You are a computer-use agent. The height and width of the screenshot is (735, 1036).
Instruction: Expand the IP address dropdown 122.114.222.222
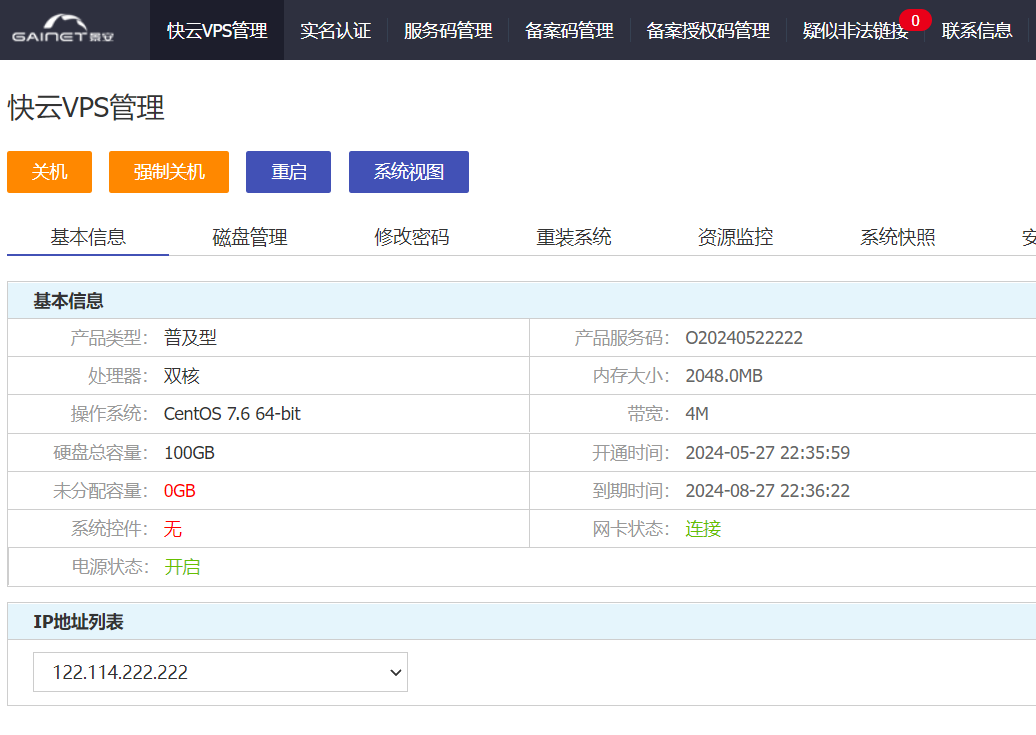pyautogui.click(x=220, y=672)
